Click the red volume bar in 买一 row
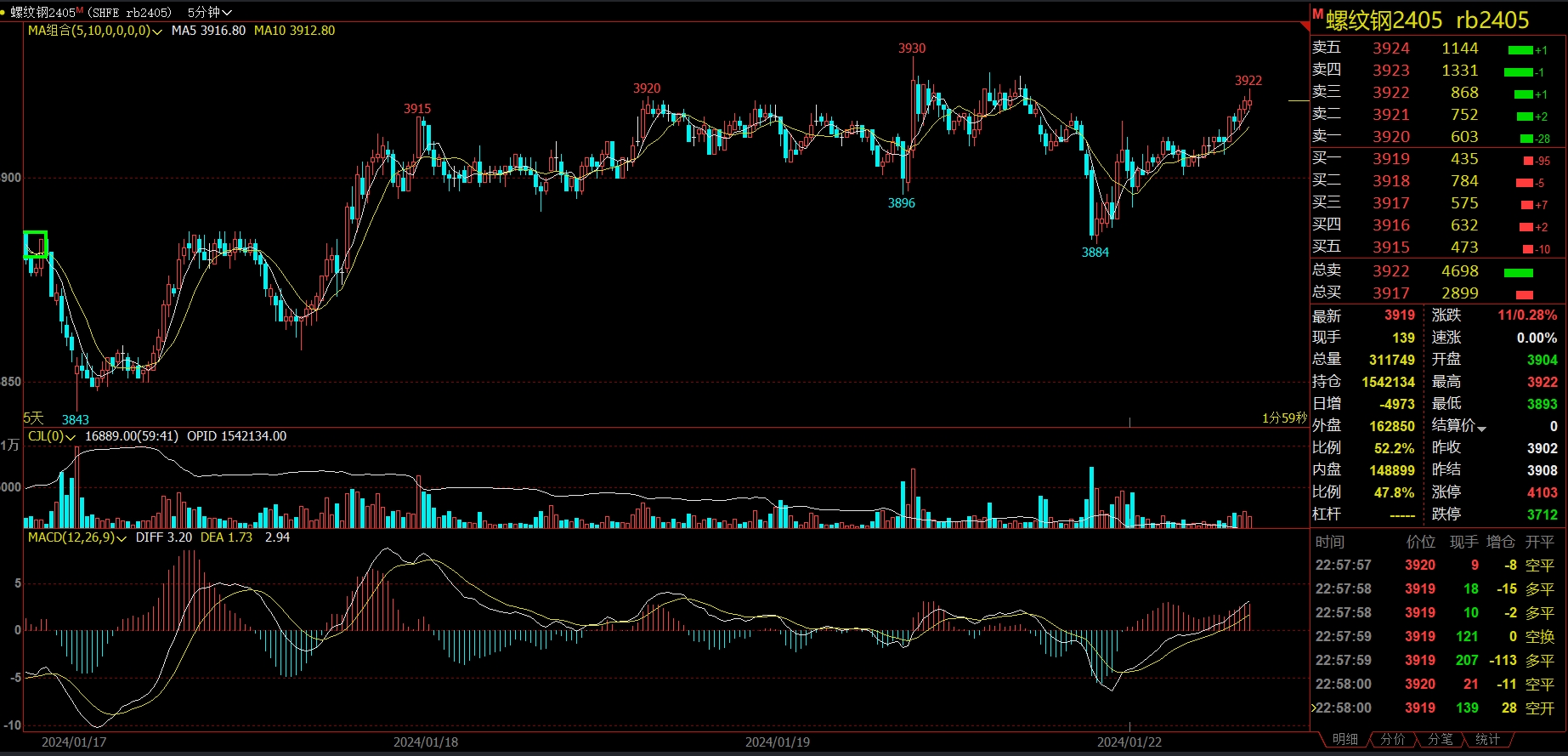This screenshot has height=756, width=1568. (1528, 161)
